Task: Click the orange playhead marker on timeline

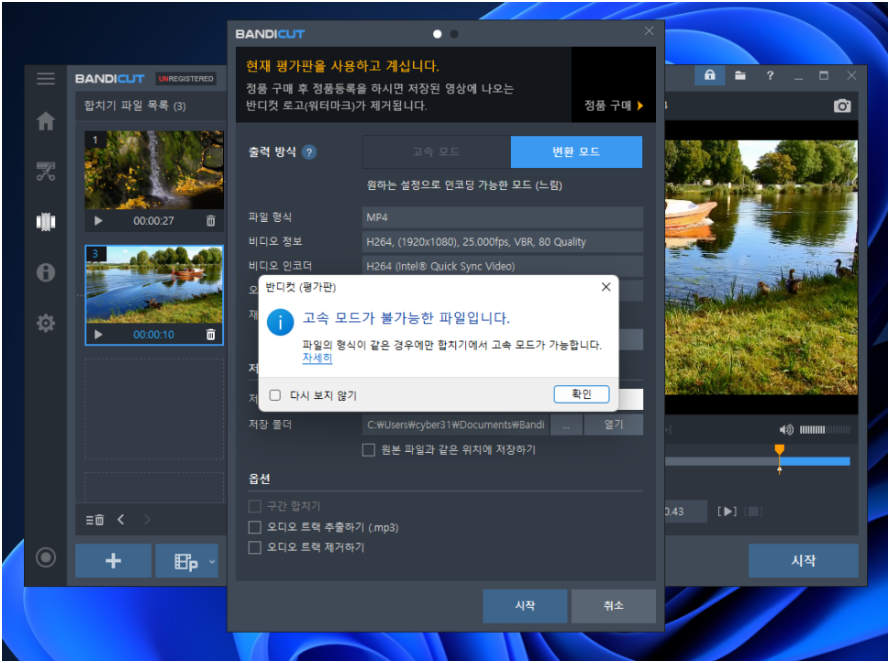Action: tap(779, 450)
